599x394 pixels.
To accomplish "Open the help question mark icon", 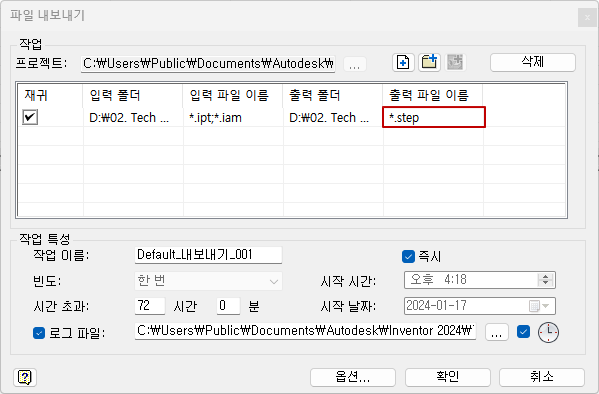I will pos(25,377).
